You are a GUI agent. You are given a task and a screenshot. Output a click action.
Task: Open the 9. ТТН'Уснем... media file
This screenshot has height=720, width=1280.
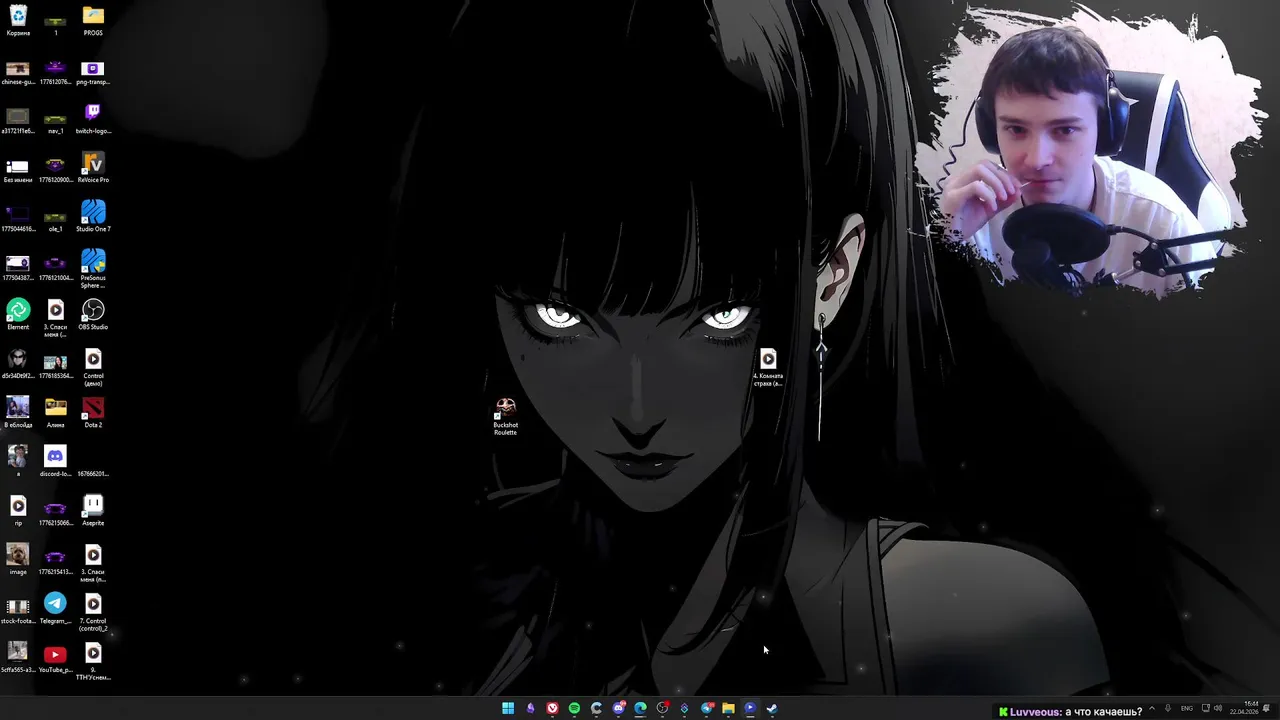click(x=93, y=661)
